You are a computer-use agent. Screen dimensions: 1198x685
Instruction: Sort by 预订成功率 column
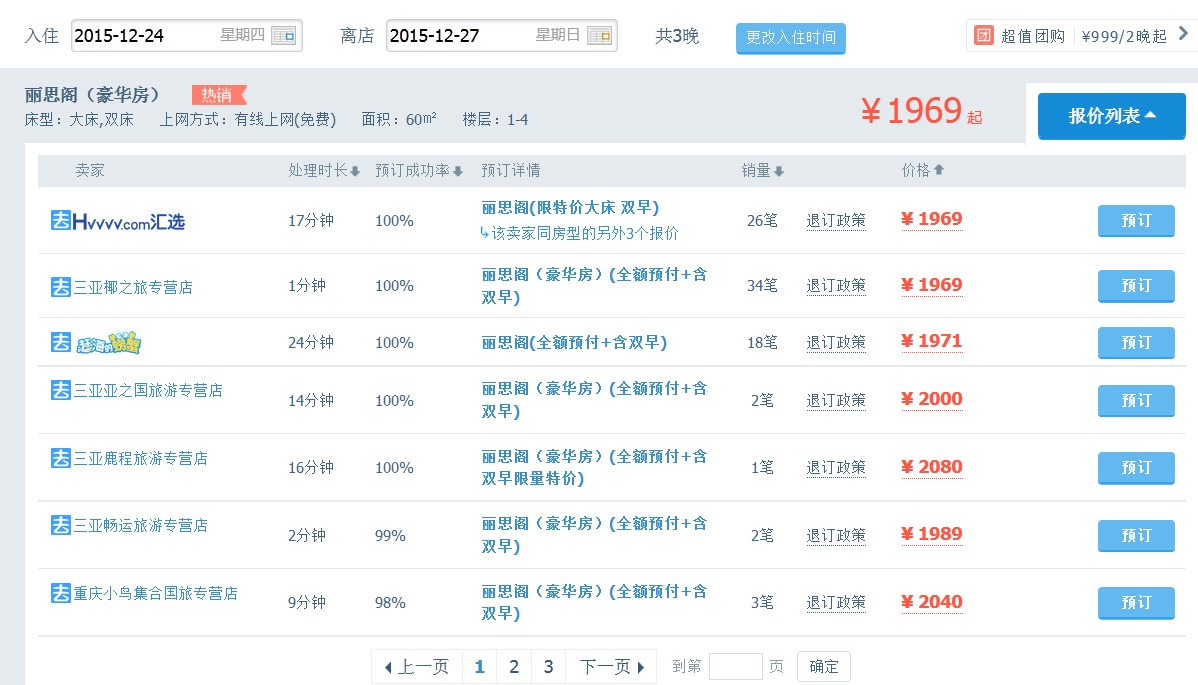(x=419, y=171)
